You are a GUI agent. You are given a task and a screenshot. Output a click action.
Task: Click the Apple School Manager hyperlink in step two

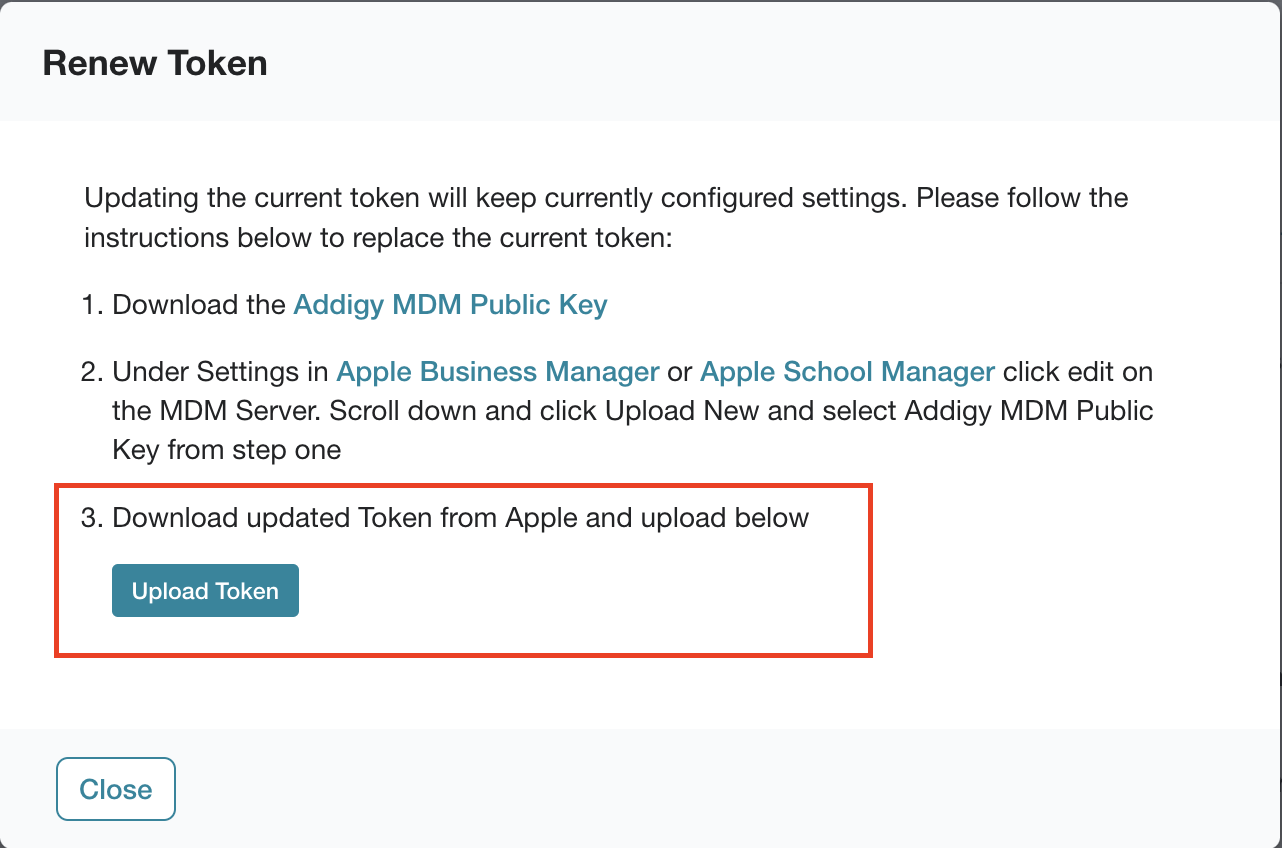(846, 371)
